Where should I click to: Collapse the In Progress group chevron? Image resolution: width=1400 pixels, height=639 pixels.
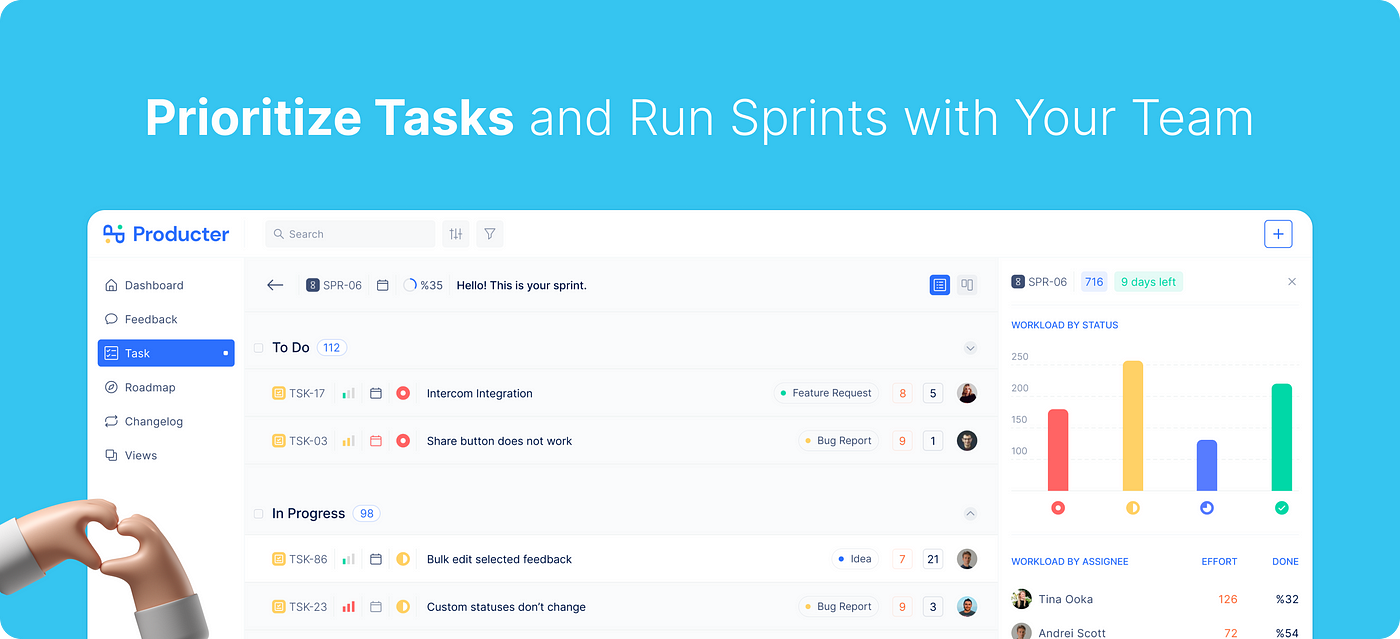coord(969,513)
